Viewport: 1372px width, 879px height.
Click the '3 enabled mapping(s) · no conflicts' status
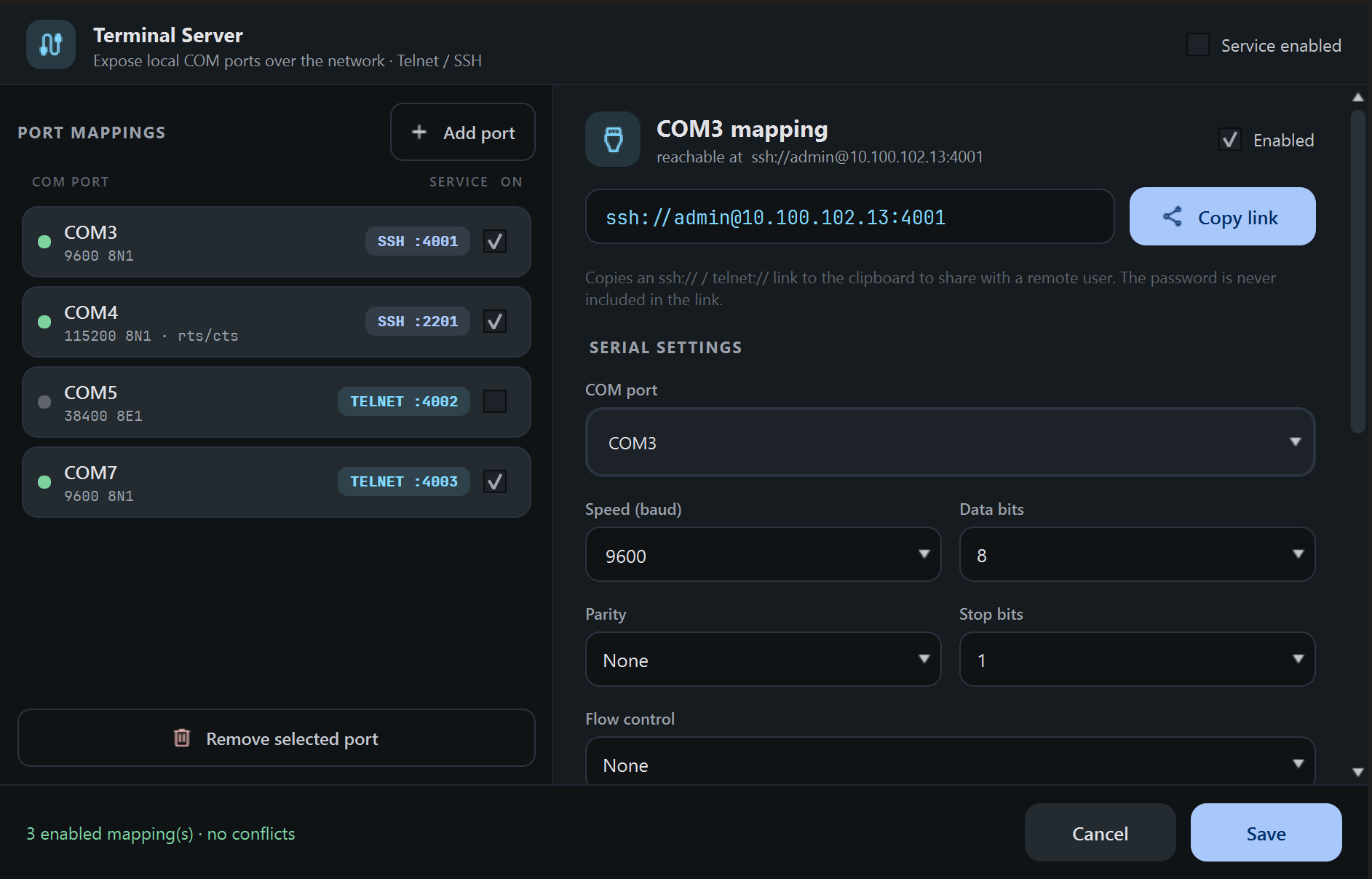point(161,834)
